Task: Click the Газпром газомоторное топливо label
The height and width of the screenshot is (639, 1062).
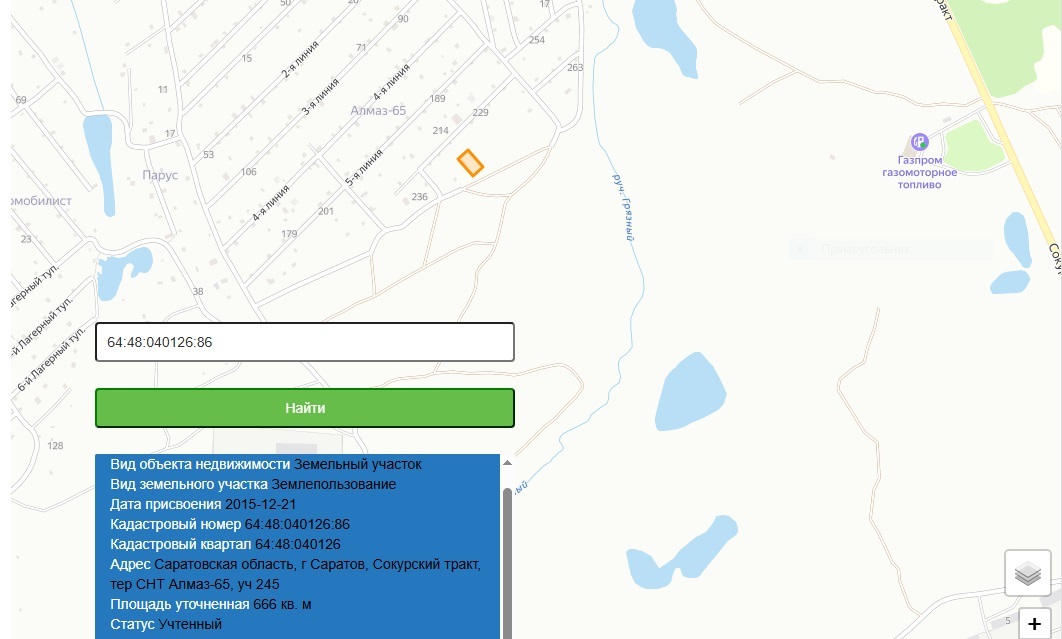Action: pyautogui.click(x=919, y=172)
